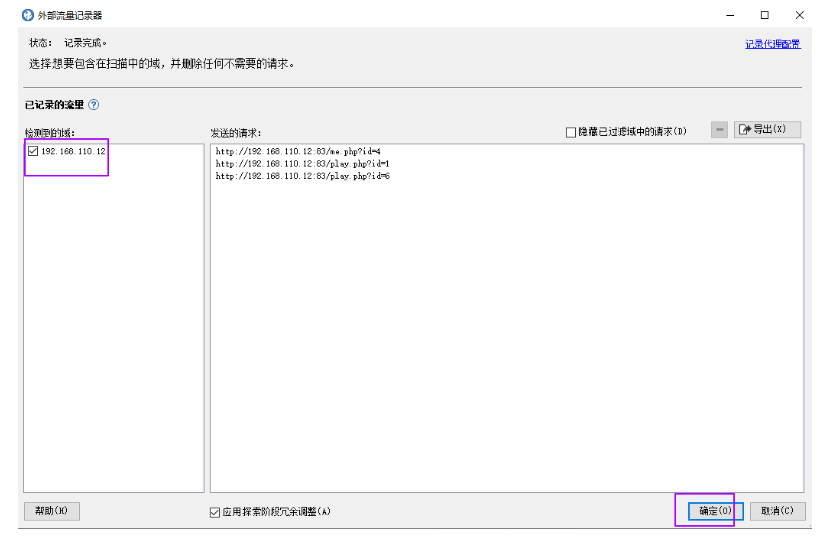Viewport: 840px width, 537px height.
Task: Select request play.php?id=6
Action: tap(302, 176)
